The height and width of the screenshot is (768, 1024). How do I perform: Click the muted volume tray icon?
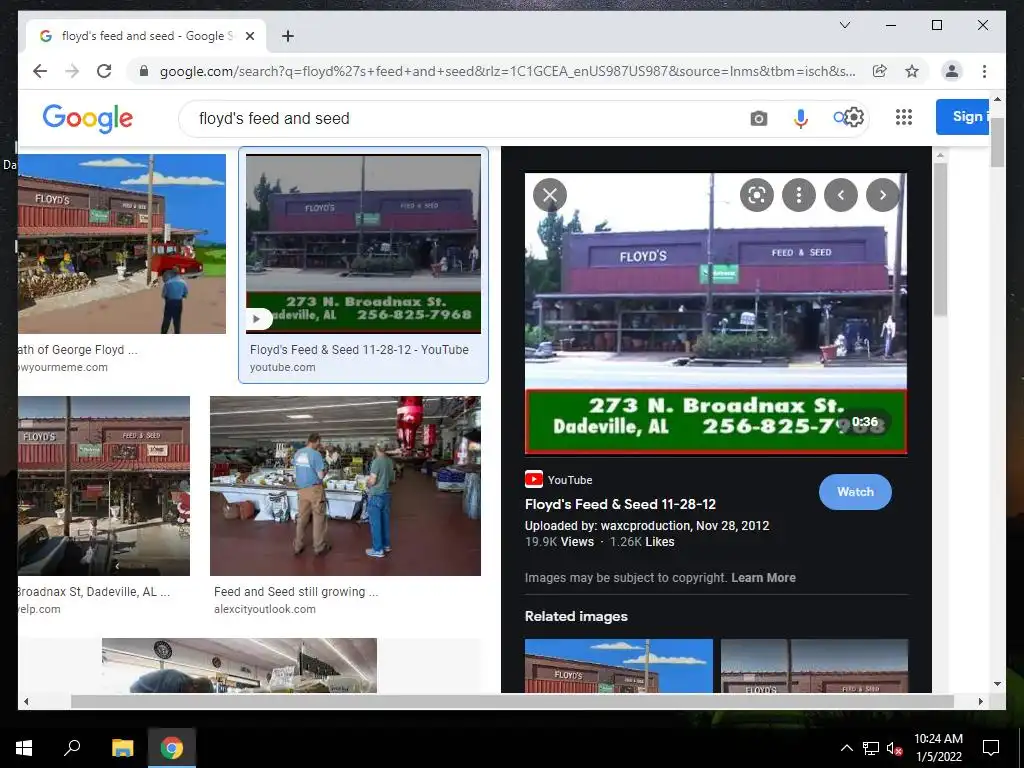895,748
